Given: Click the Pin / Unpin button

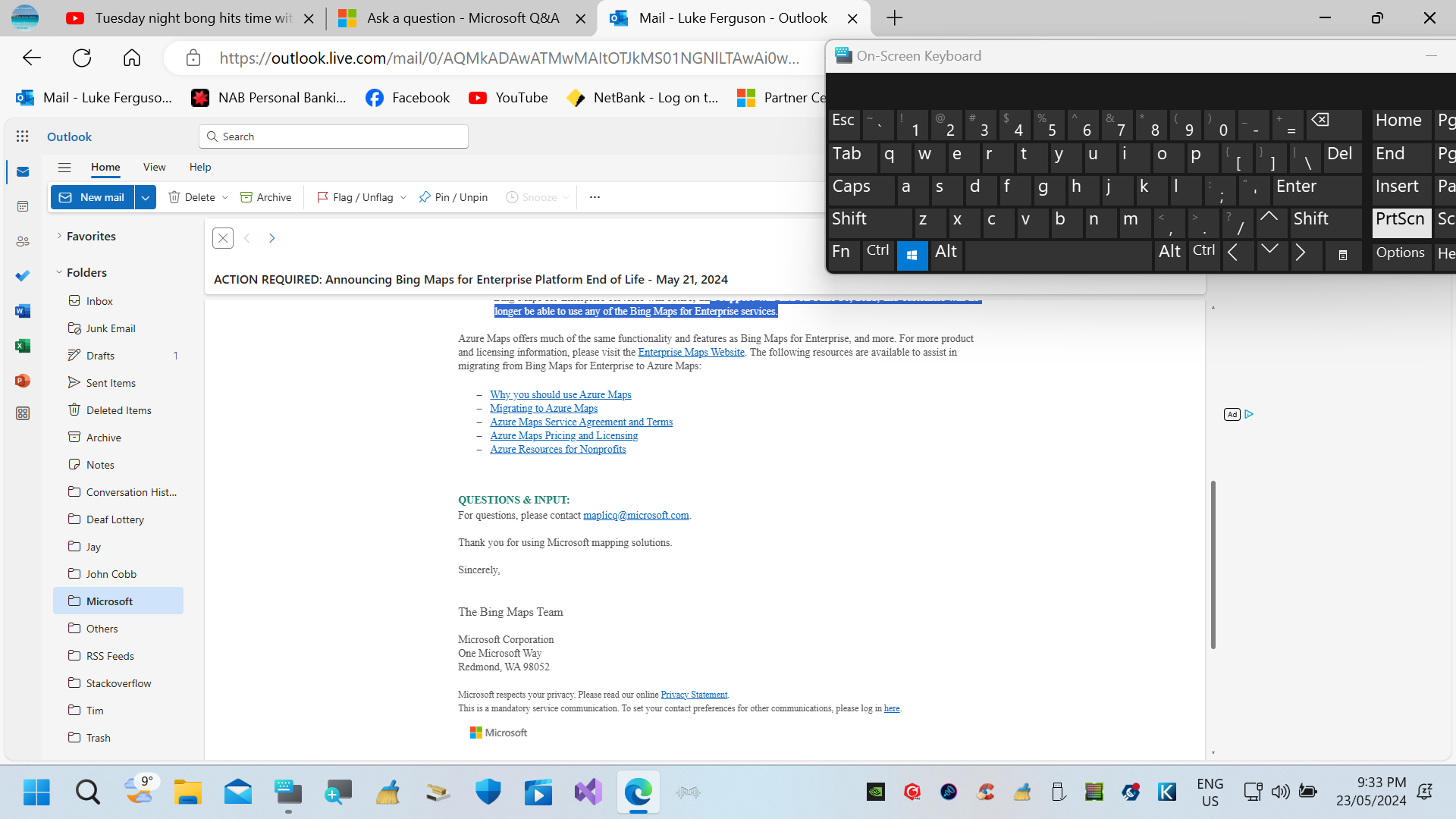Looking at the screenshot, I should [x=453, y=197].
